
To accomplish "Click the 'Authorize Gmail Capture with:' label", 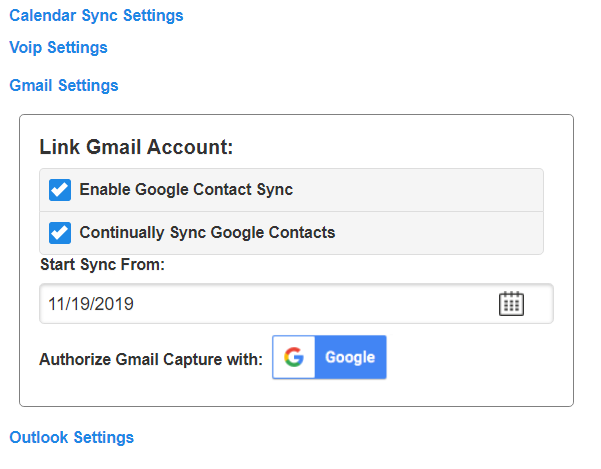I will pyautogui.click(x=151, y=359).
